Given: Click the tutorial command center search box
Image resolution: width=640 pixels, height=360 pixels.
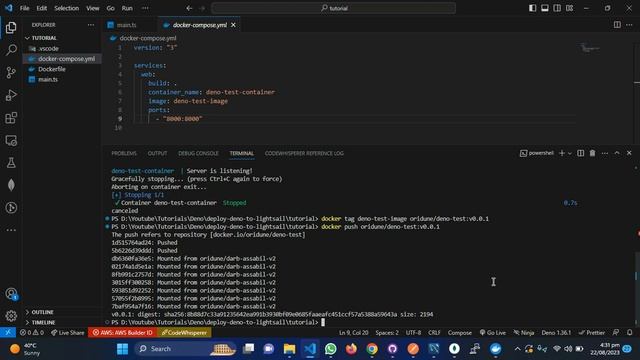Looking at the screenshot, I should tap(333, 8).
